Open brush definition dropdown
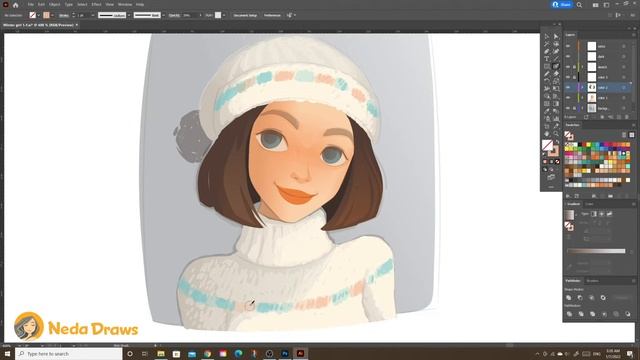 (x=163, y=15)
